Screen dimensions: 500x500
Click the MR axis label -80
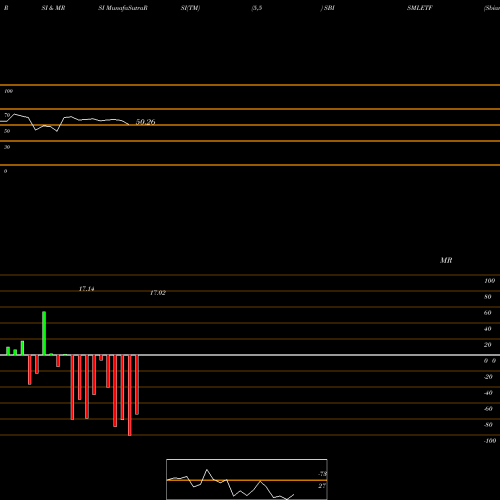click(x=488, y=425)
